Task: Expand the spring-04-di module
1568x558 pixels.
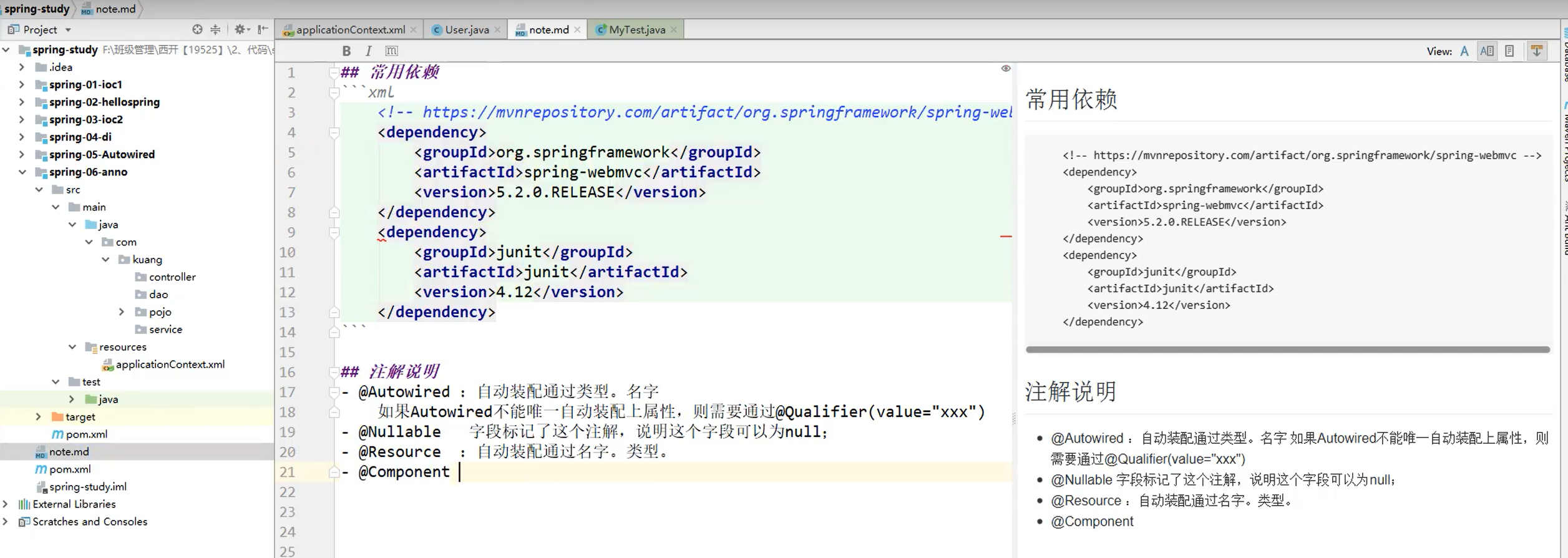Action: tap(22, 137)
